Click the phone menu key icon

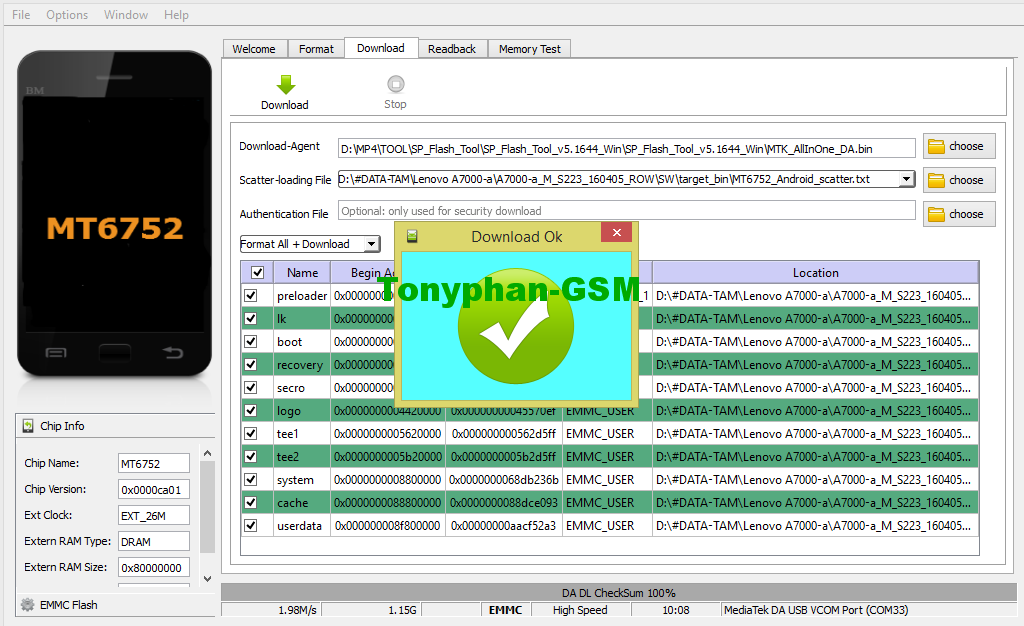[x=56, y=353]
